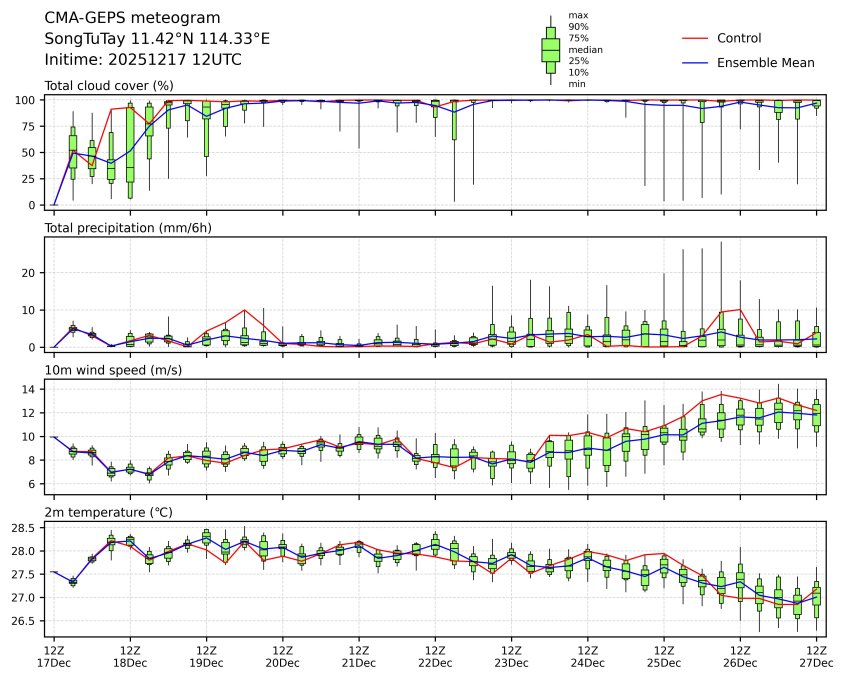Click the 12Z 20Dec time axis label
This screenshot has width=845, height=680.
click(282, 655)
